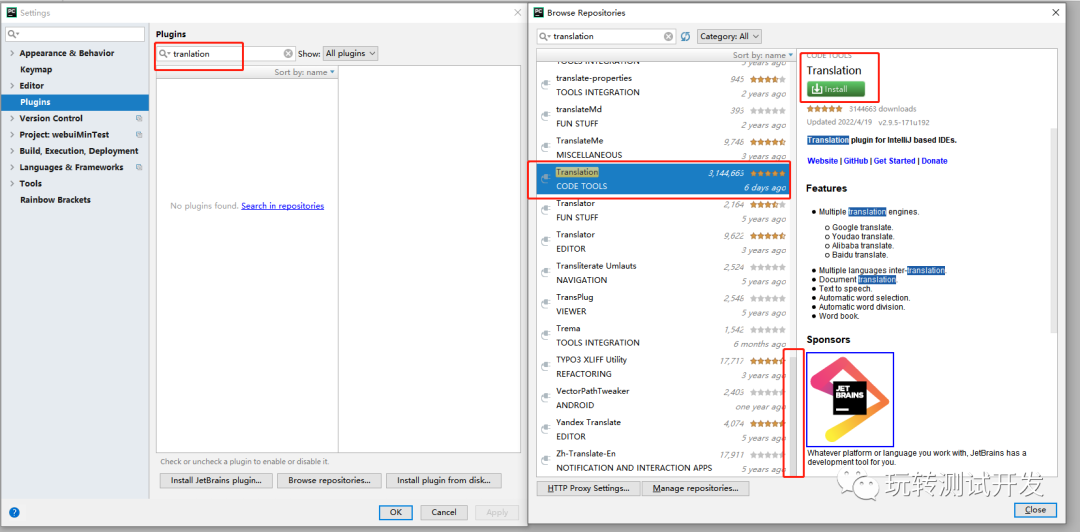Expand the Editor settings node

pyautogui.click(x=12, y=85)
